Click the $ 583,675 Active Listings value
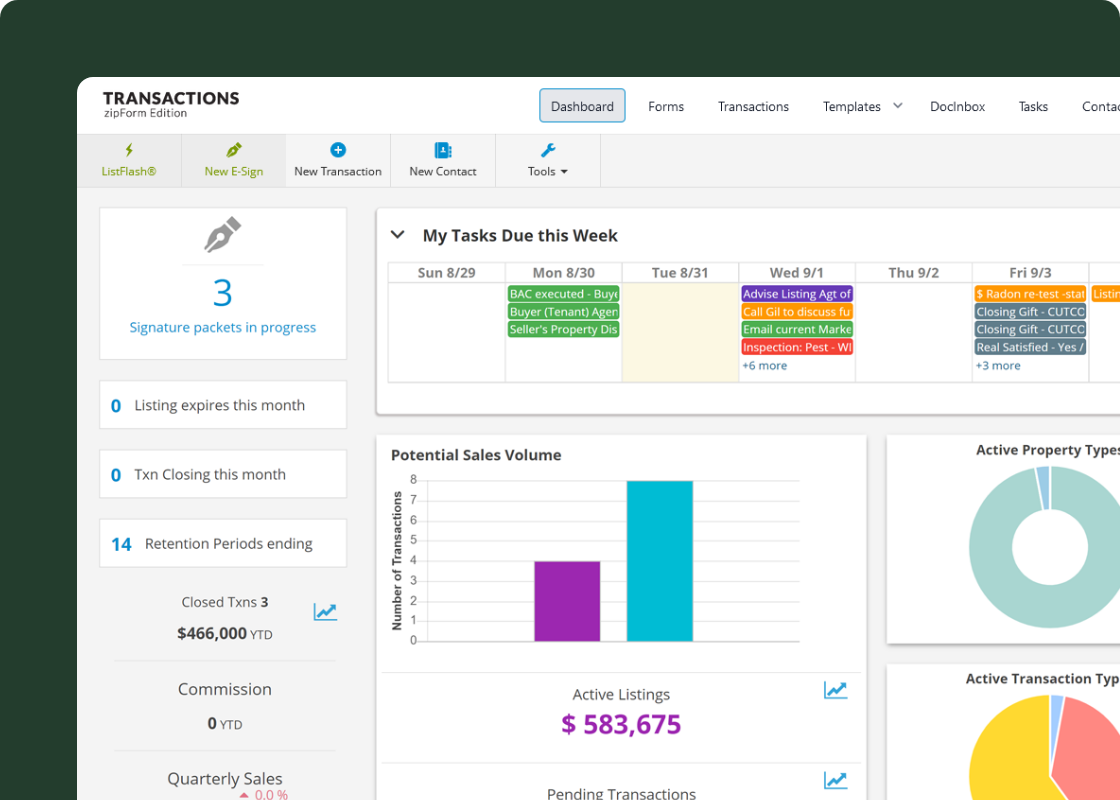Screen dimensions: 1120x800 tap(621, 724)
